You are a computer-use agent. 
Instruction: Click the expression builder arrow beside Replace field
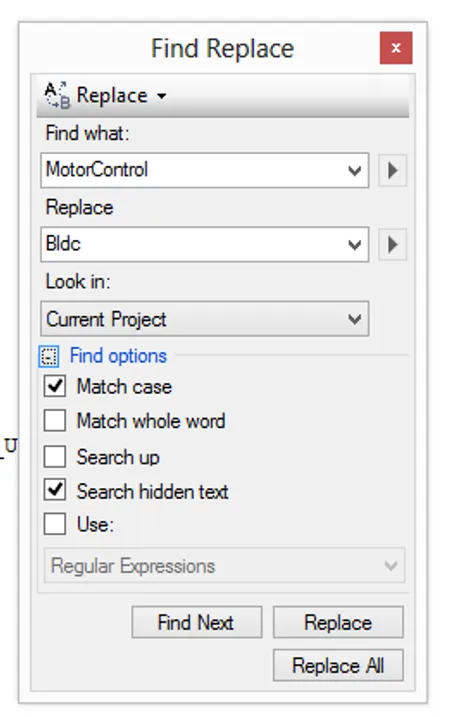pos(392,245)
